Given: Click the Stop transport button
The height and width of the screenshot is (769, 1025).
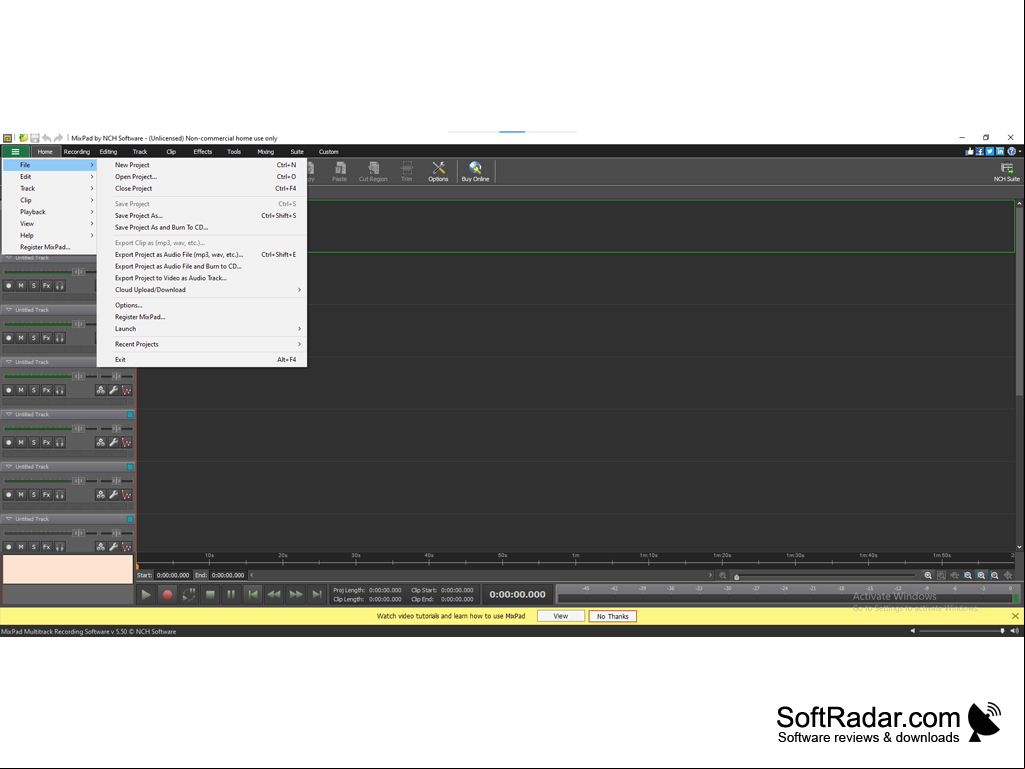Looking at the screenshot, I should pyautogui.click(x=210, y=594).
